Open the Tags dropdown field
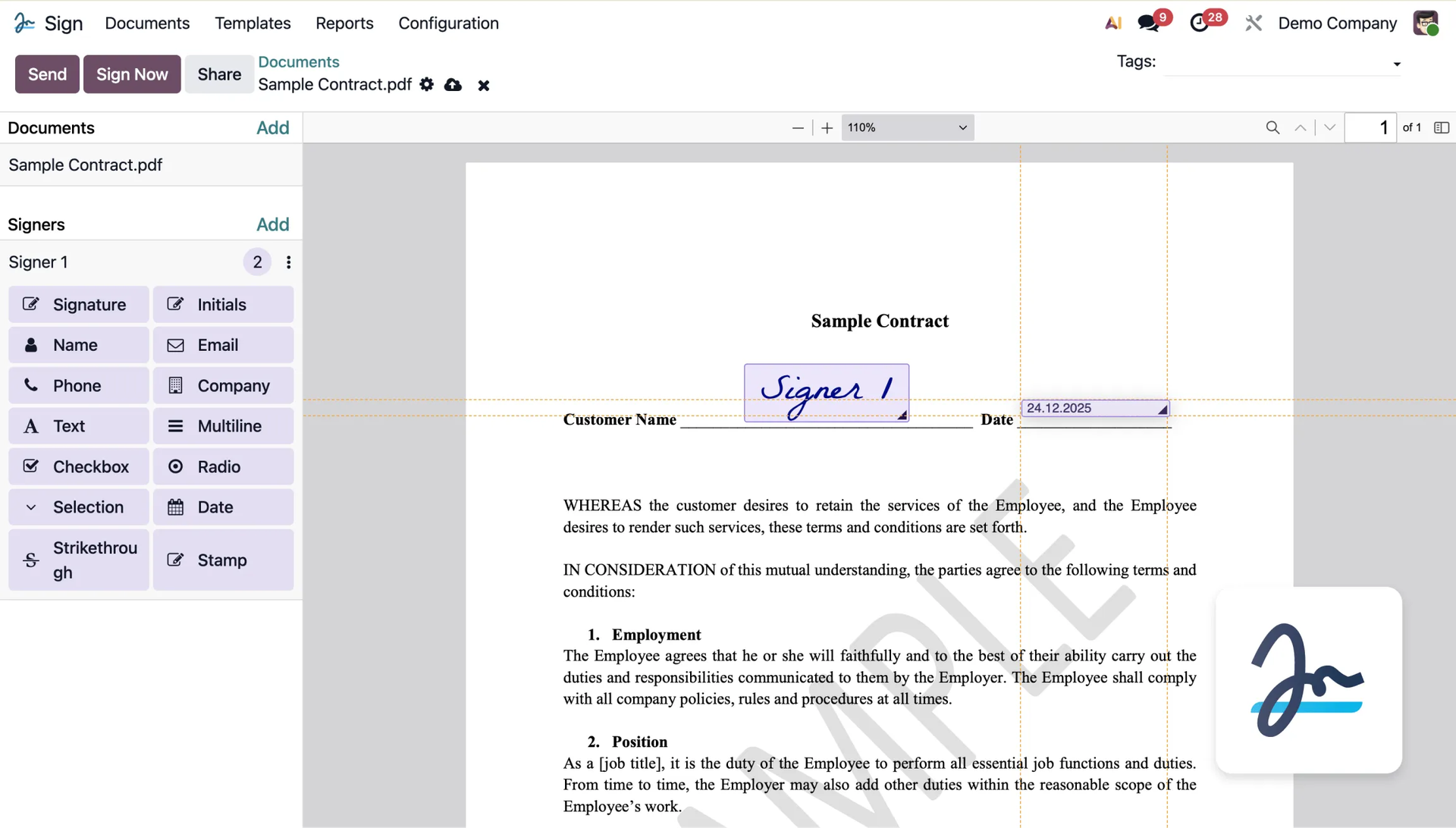 coord(1283,64)
